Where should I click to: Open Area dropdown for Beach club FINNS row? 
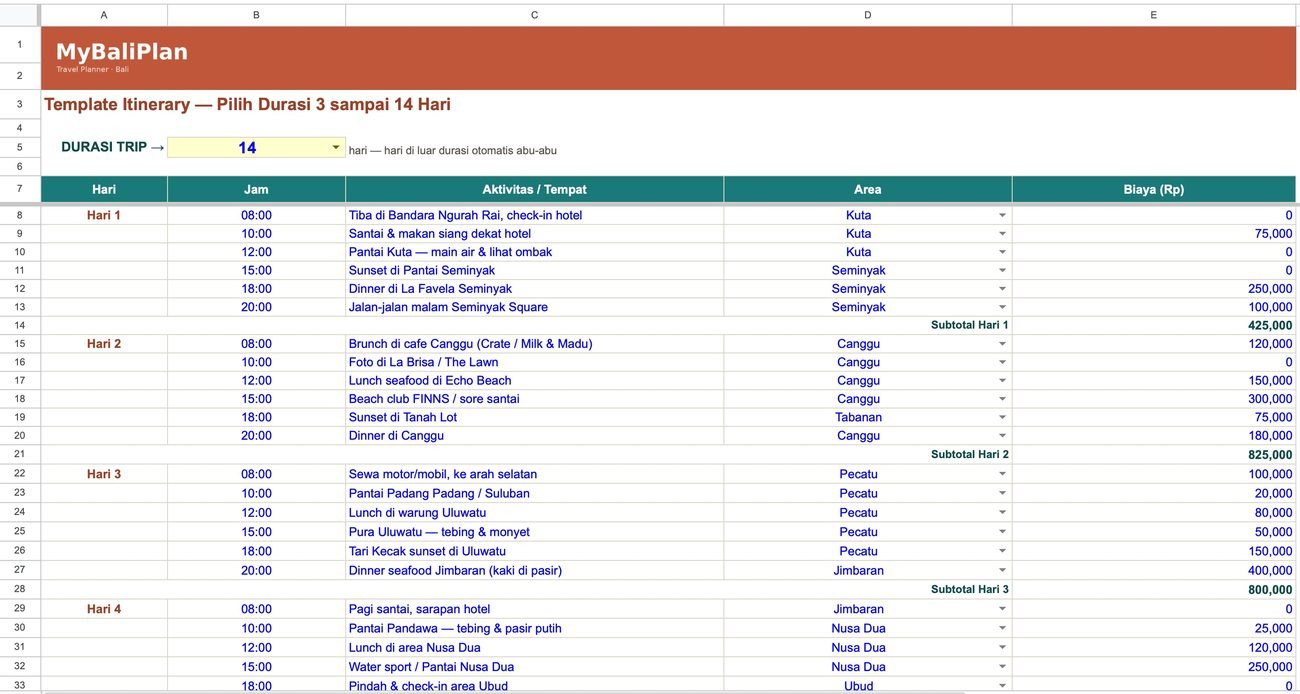click(x=1002, y=398)
